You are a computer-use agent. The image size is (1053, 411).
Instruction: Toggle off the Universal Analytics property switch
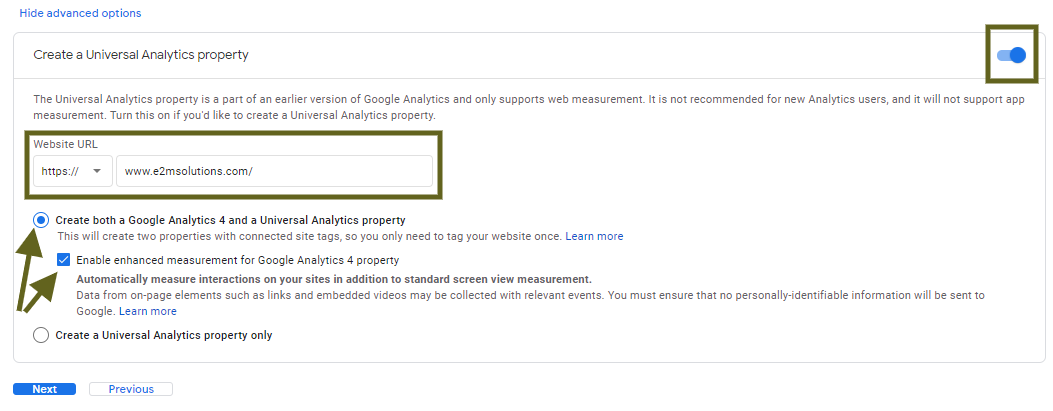pos(1012,55)
